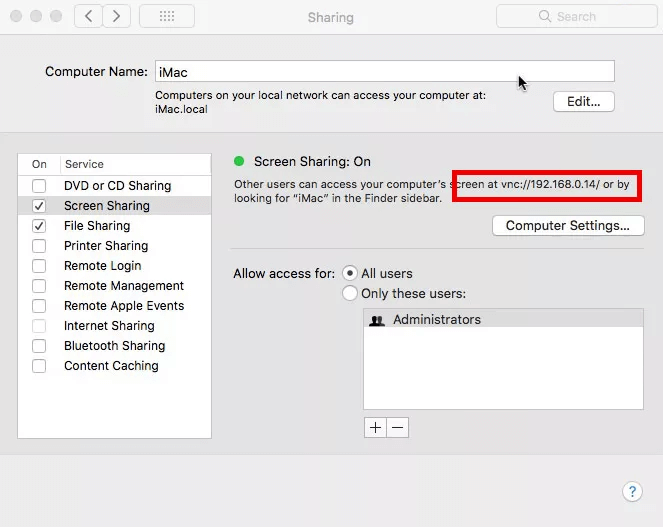Click the minus button to remove user

click(397, 427)
